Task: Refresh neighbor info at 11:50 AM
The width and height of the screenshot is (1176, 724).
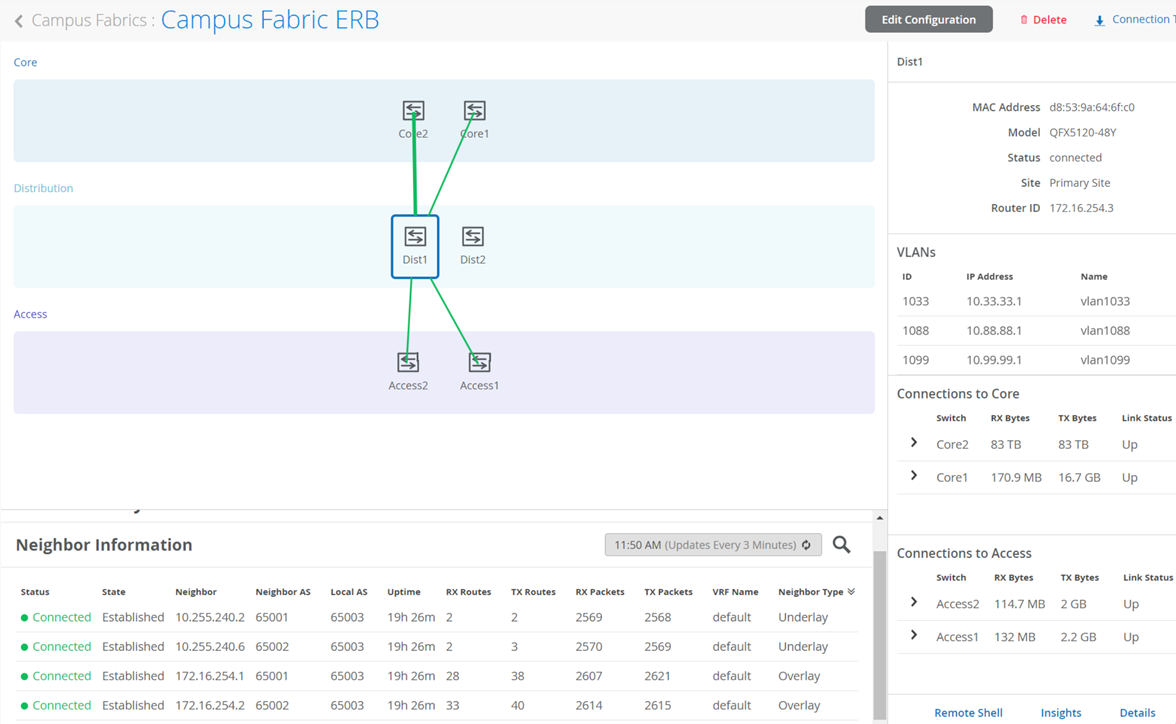Action: 806,545
